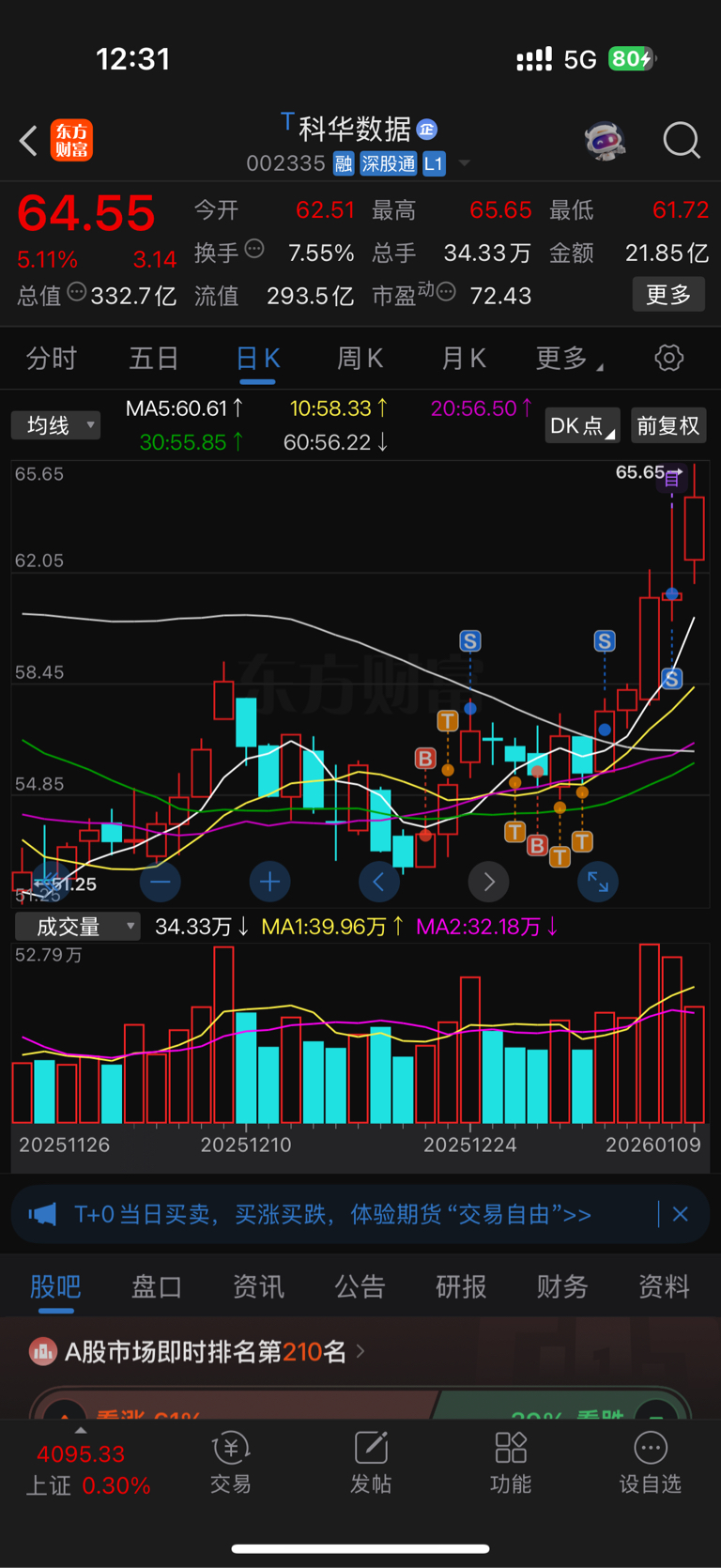The height and width of the screenshot is (1568, 721).
Task: Tap the blue enterprise badge beside 科华数据
Action: pyautogui.click(x=426, y=130)
